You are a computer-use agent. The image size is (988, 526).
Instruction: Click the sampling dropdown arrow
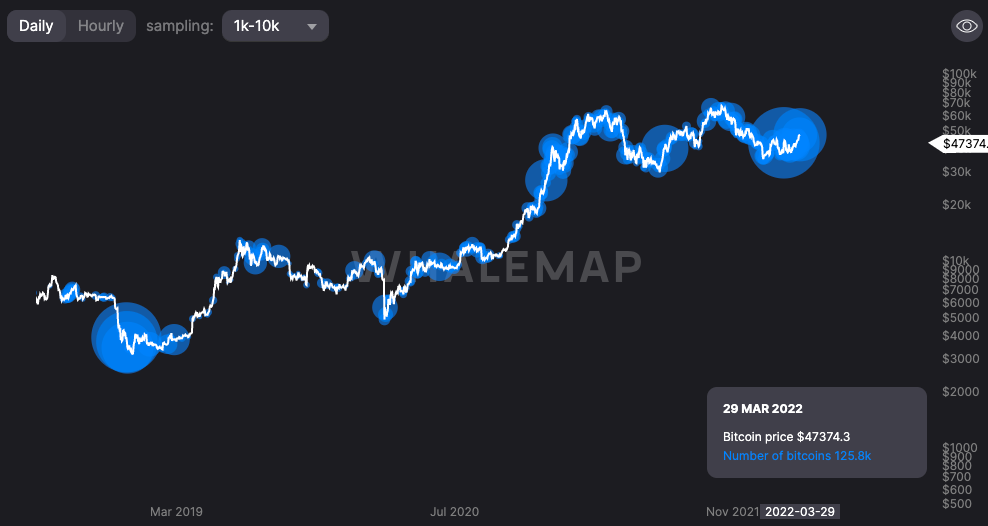point(312,27)
